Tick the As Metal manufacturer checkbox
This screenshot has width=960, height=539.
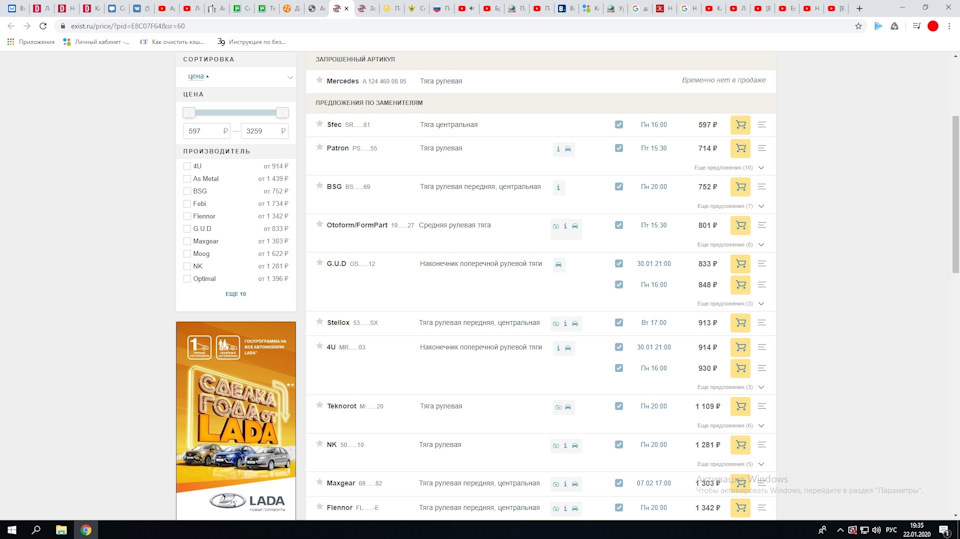pos(187,179)
